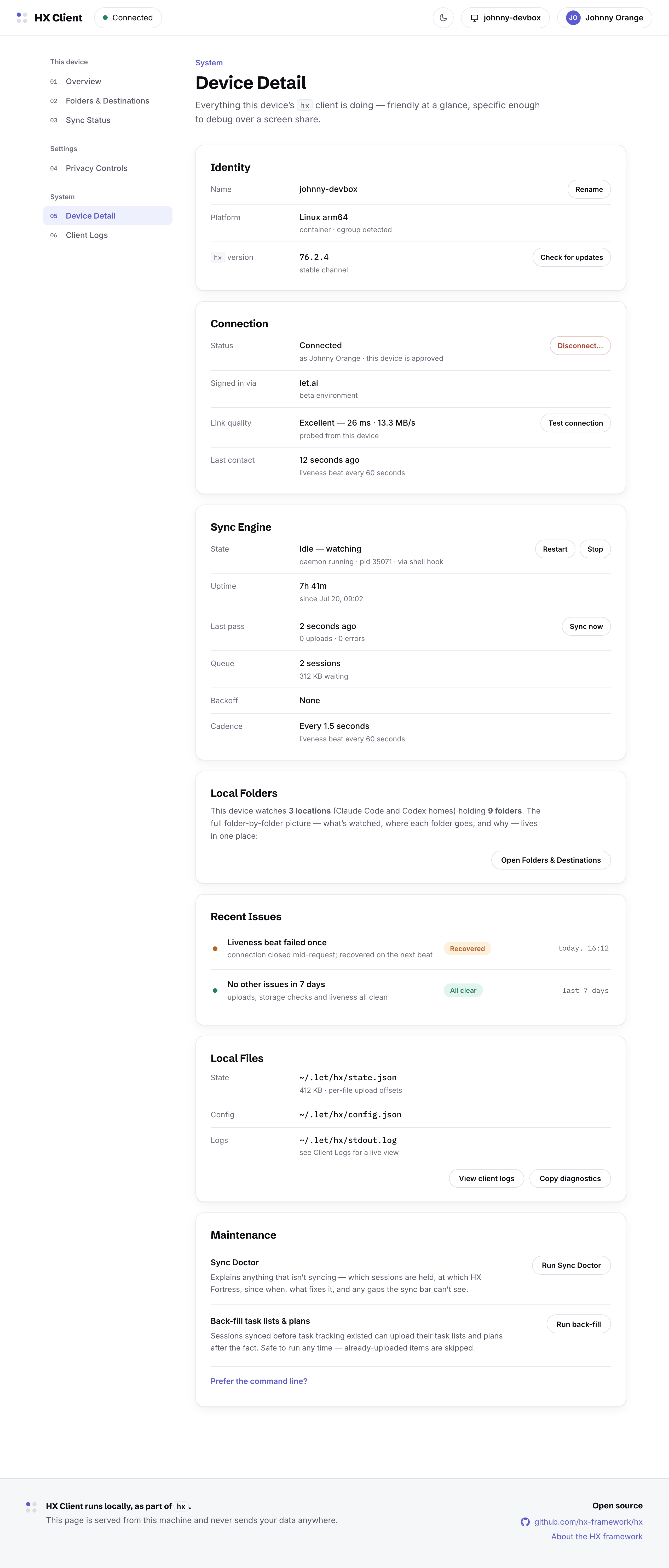Select the ~/.let/hx/stdout.log path
Image resolution: width=669 pixels, height=1568 pixels.
348,1140
